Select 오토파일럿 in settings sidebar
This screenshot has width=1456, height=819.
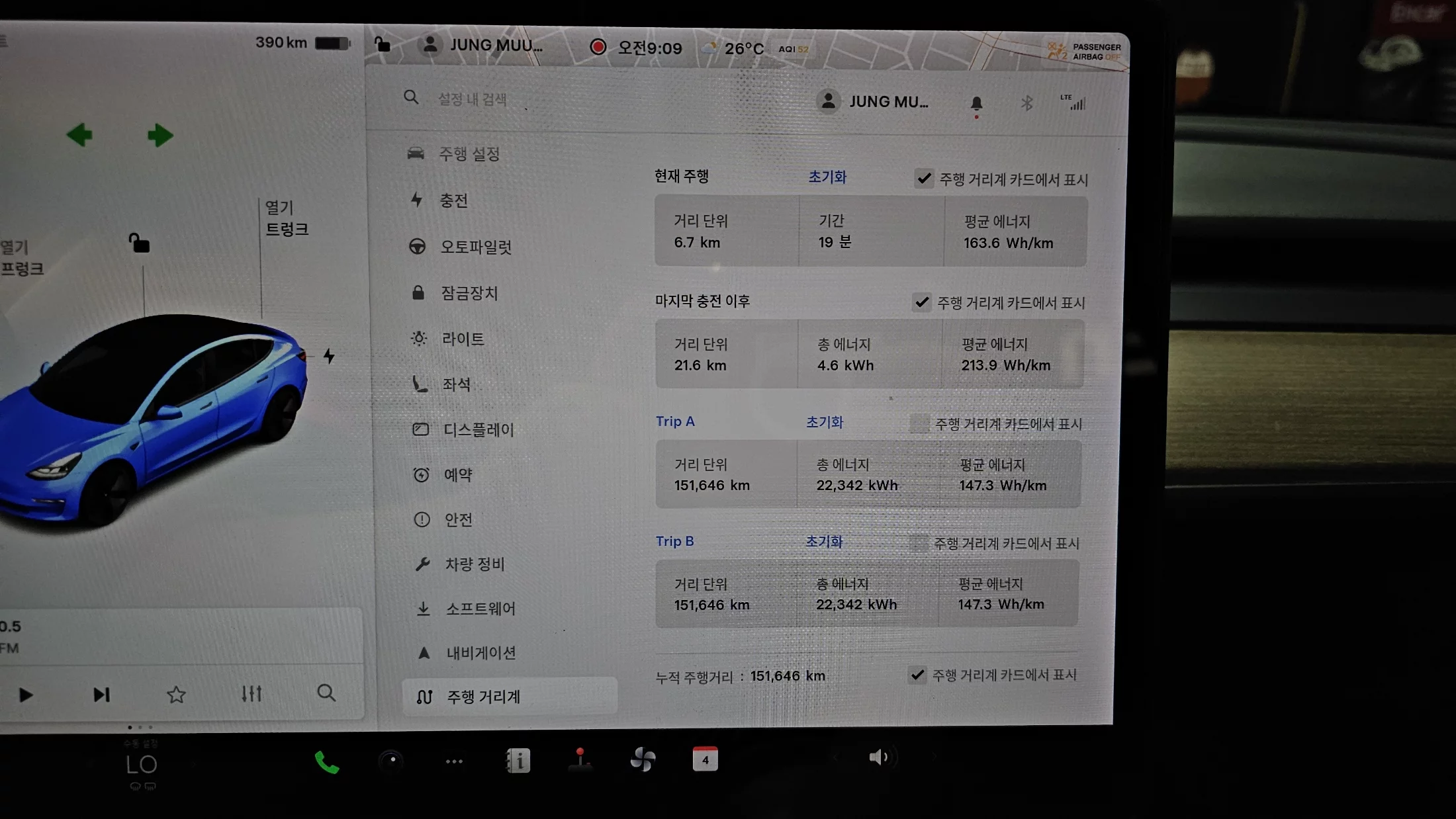476,247
